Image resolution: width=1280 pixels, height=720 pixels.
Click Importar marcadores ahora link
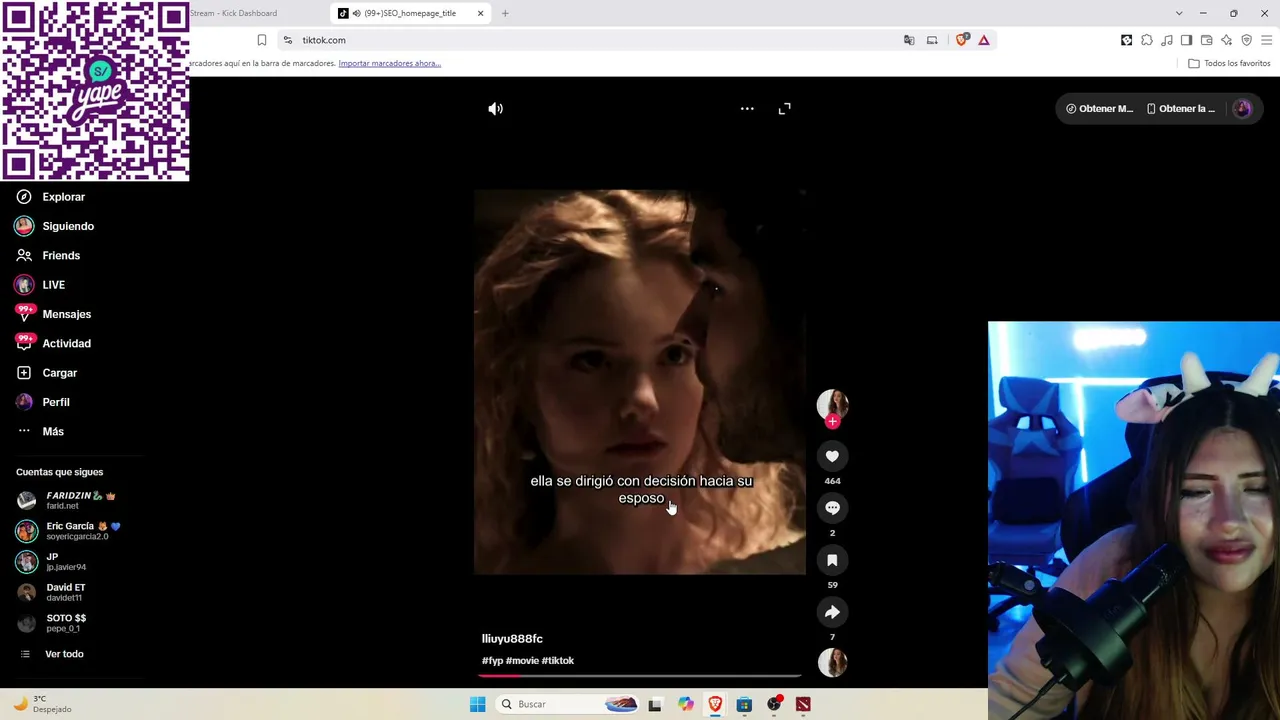point(390,63)
